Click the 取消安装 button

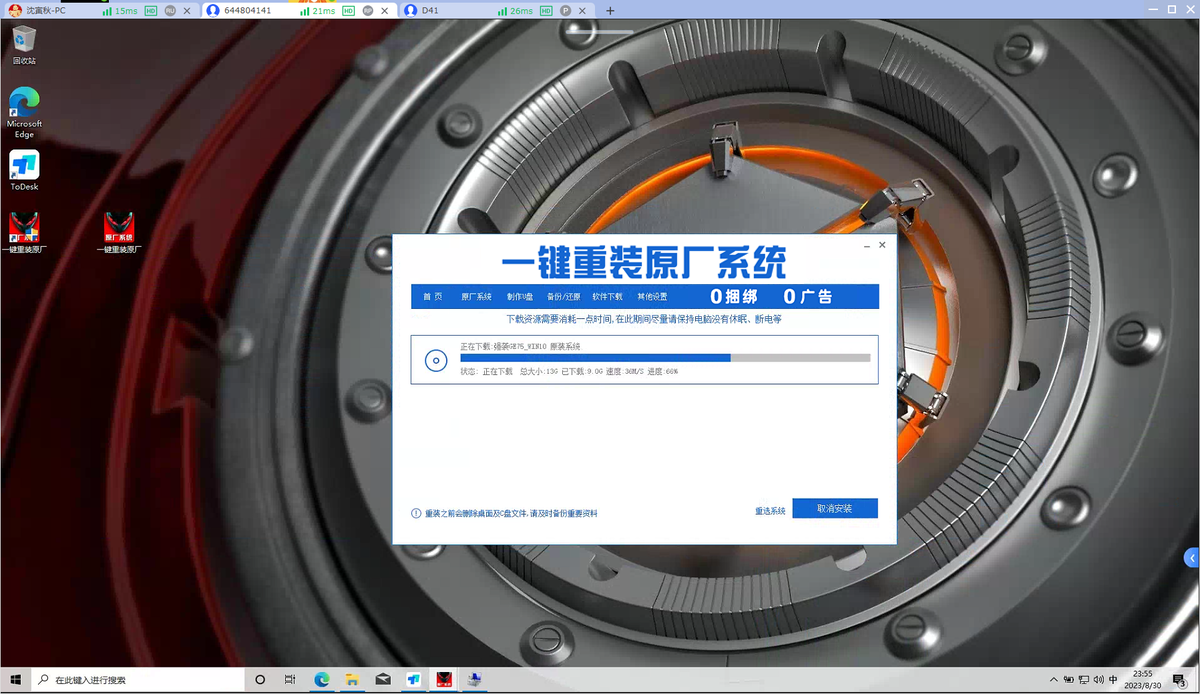click(x=835, y=509)
